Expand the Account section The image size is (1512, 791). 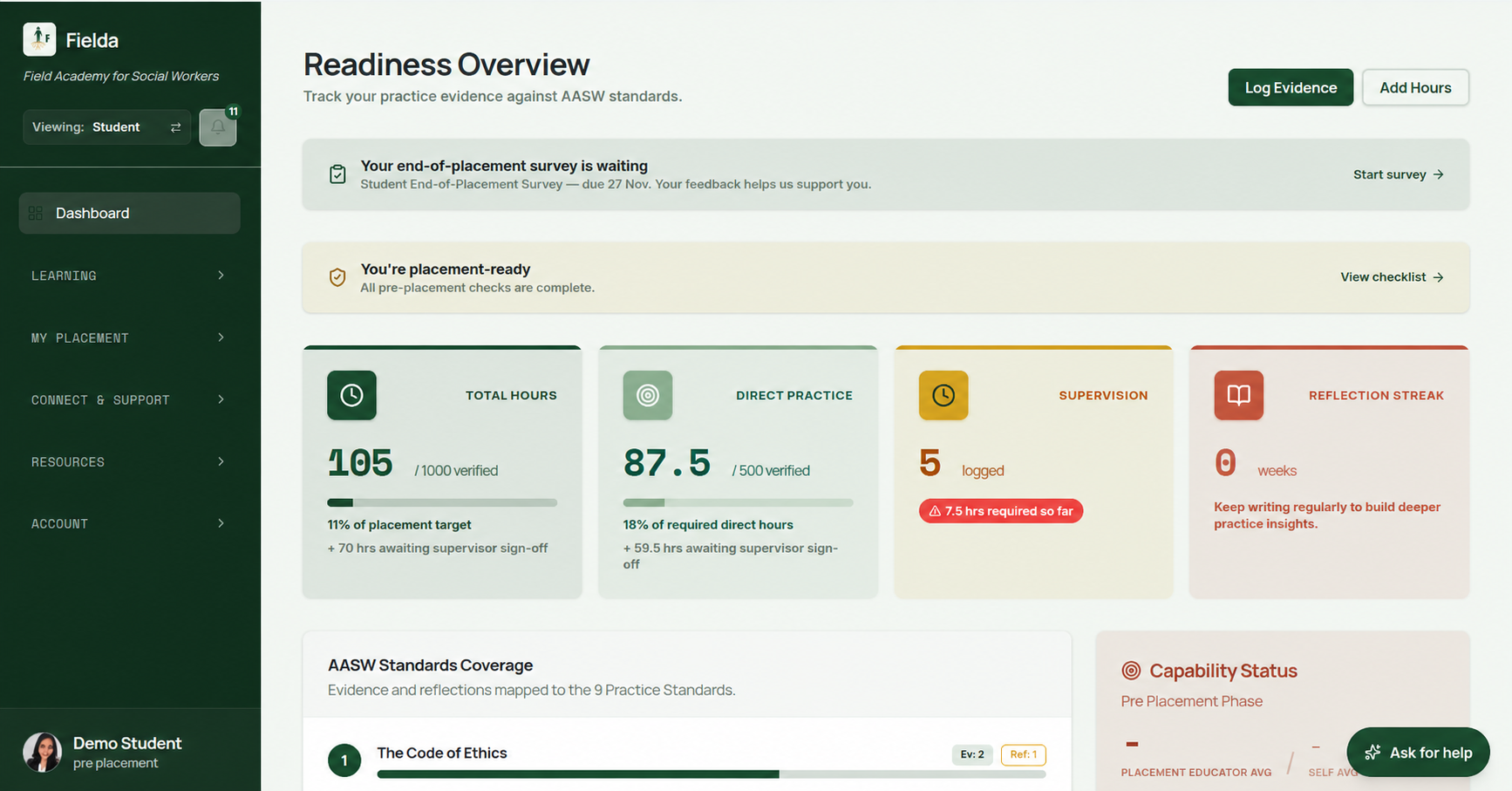pos(129,523)
